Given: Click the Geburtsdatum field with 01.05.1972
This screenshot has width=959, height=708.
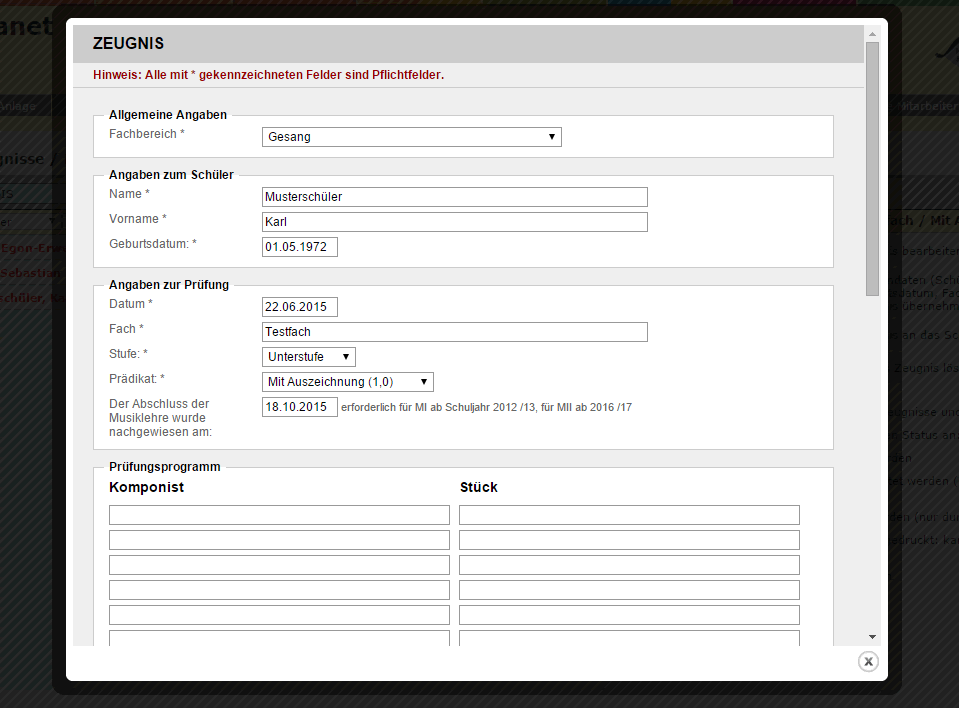Looking at the screenshot, I should click(x=300, y=247).
